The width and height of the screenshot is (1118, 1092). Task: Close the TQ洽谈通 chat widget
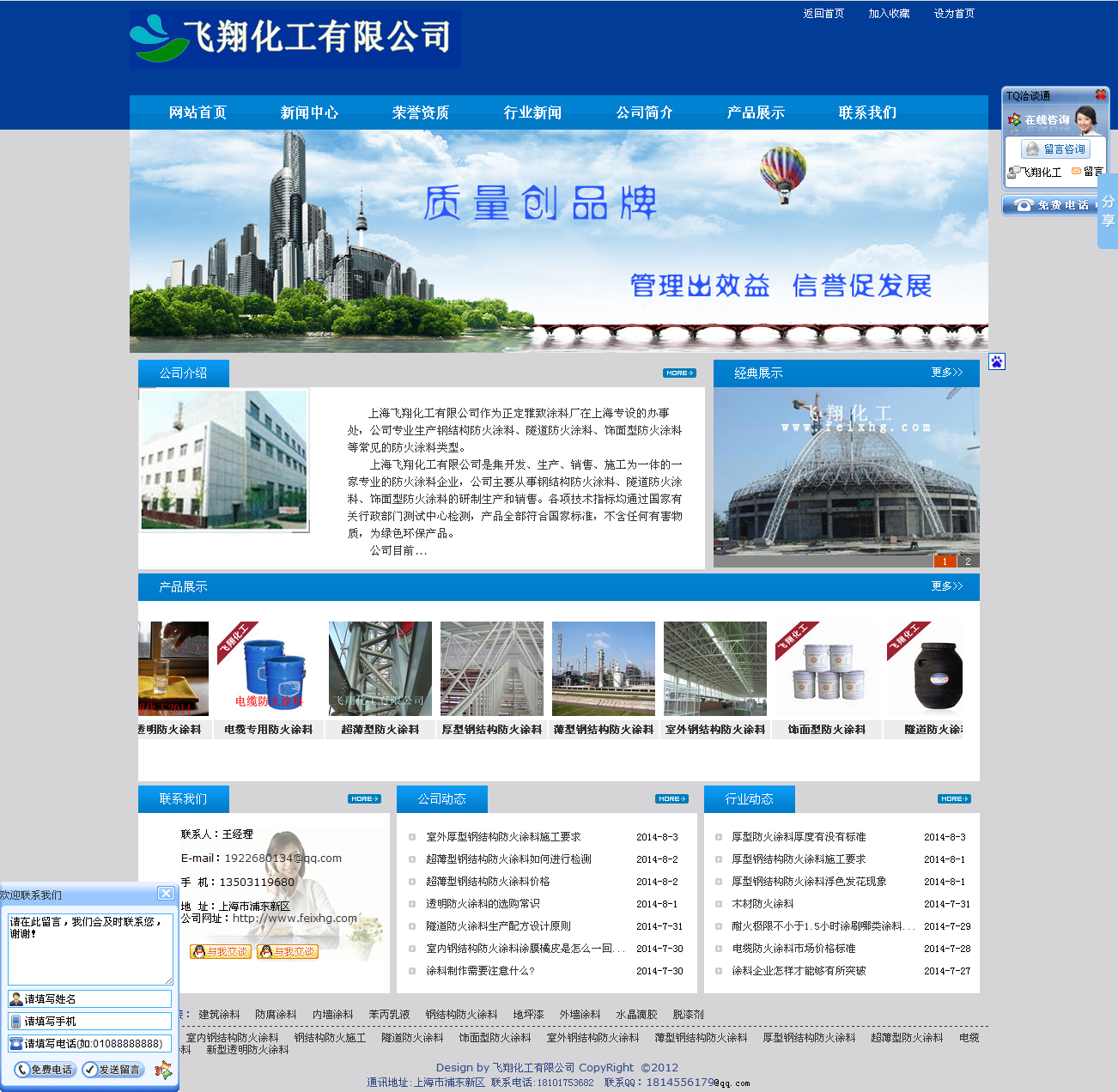point(1100,95)
